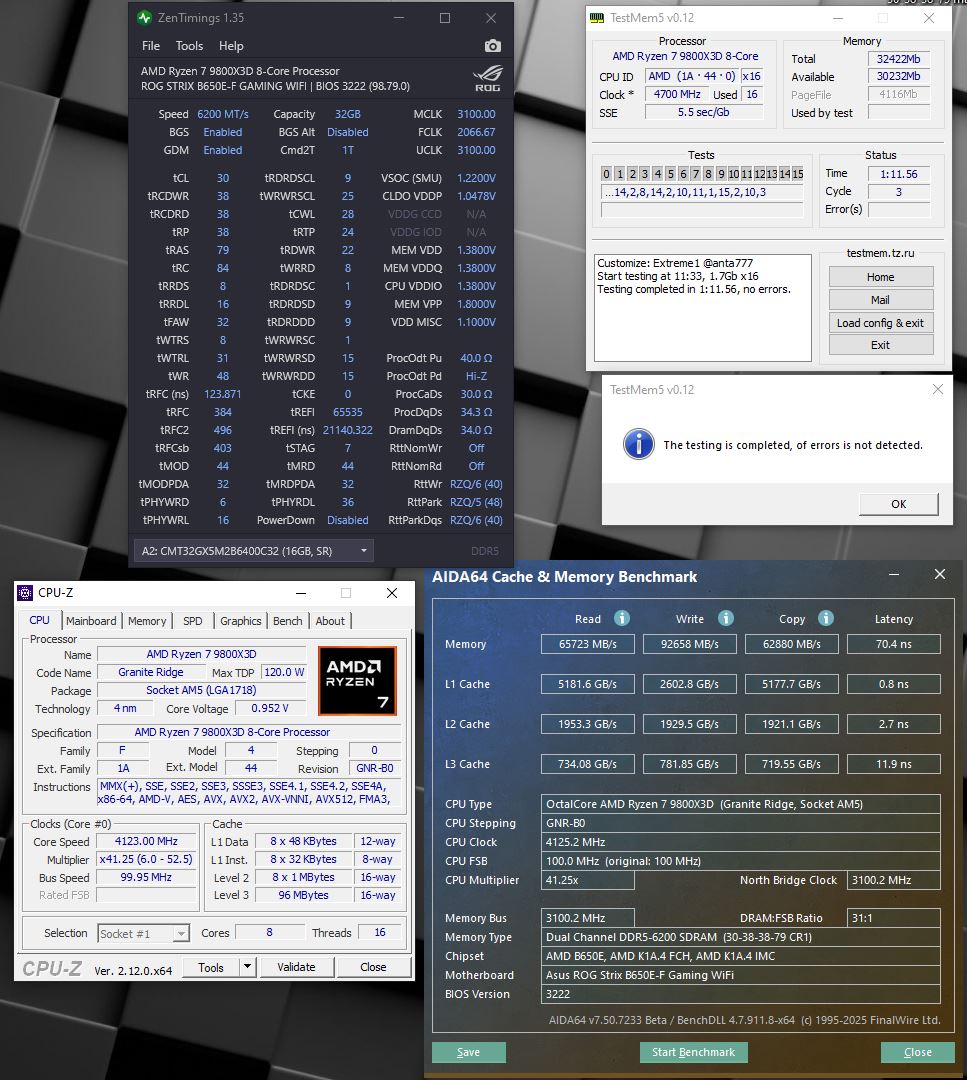Screen dimensions: 967x1080
Task: Open the File menu in ZenTimings
Action: click(x=151, y=46)
